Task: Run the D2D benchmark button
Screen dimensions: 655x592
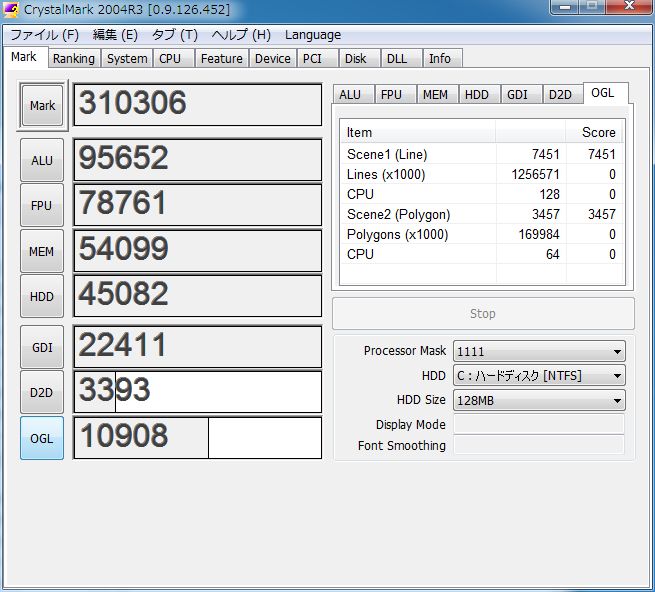Action: tap(42, 392)
